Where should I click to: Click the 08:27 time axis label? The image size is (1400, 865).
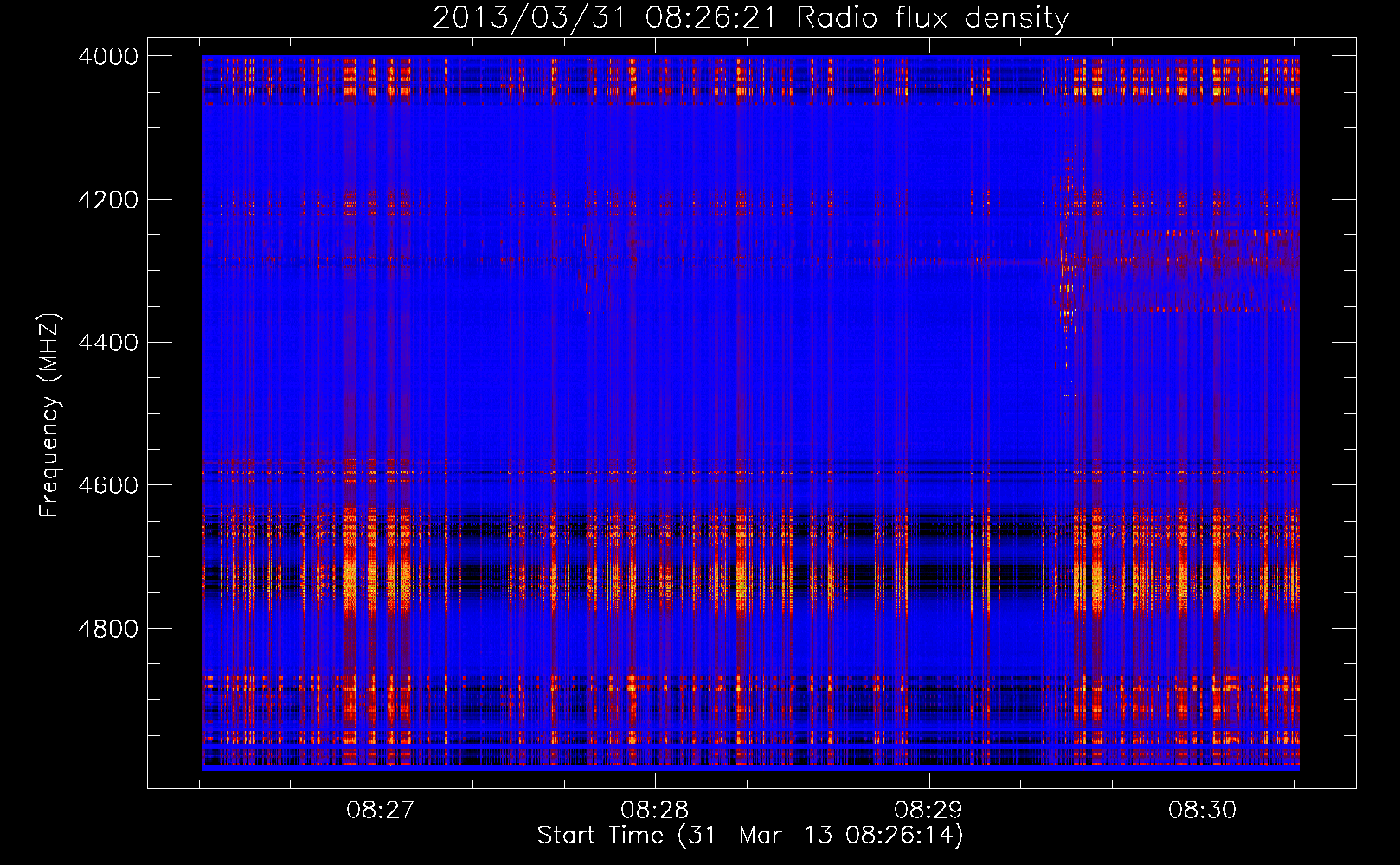point(381,810)
